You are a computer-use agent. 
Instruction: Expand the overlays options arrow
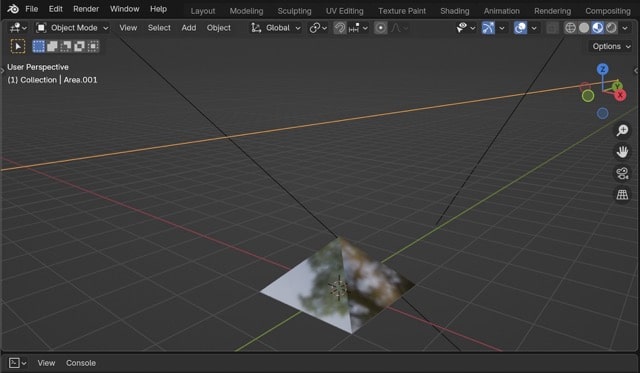tap(533, 28)
